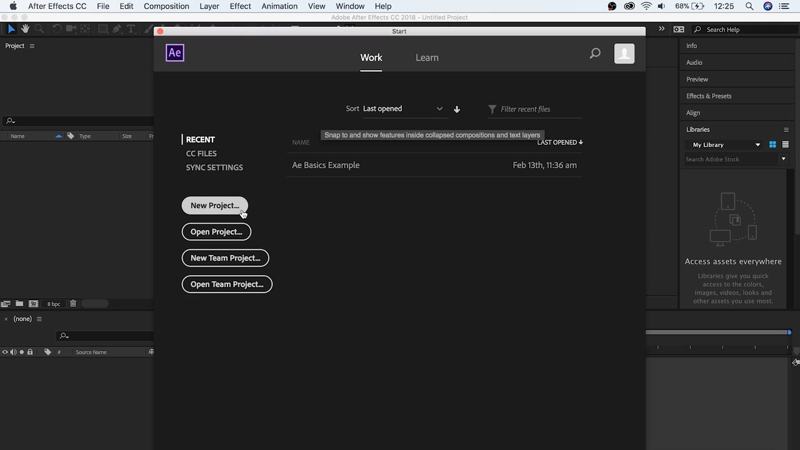
Task: Click the timeline zoom navigator bar
Action: click(717, 332)
